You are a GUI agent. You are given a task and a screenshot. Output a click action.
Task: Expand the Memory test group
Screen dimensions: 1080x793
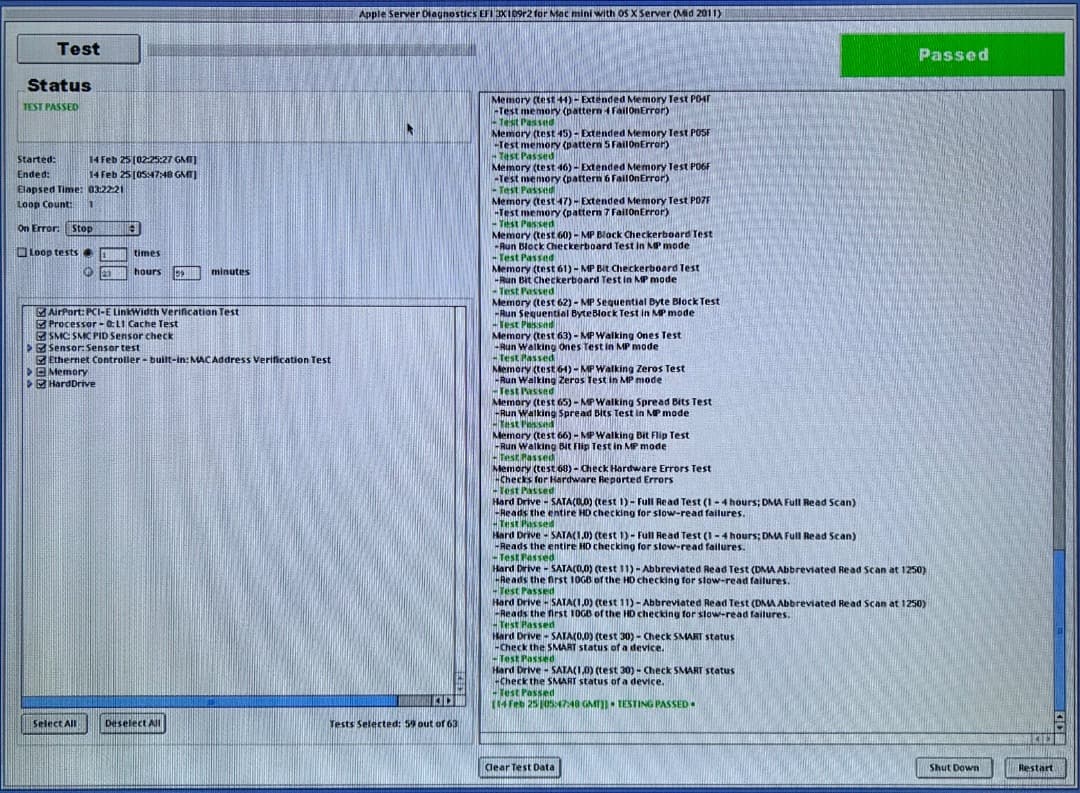(29, 371)
